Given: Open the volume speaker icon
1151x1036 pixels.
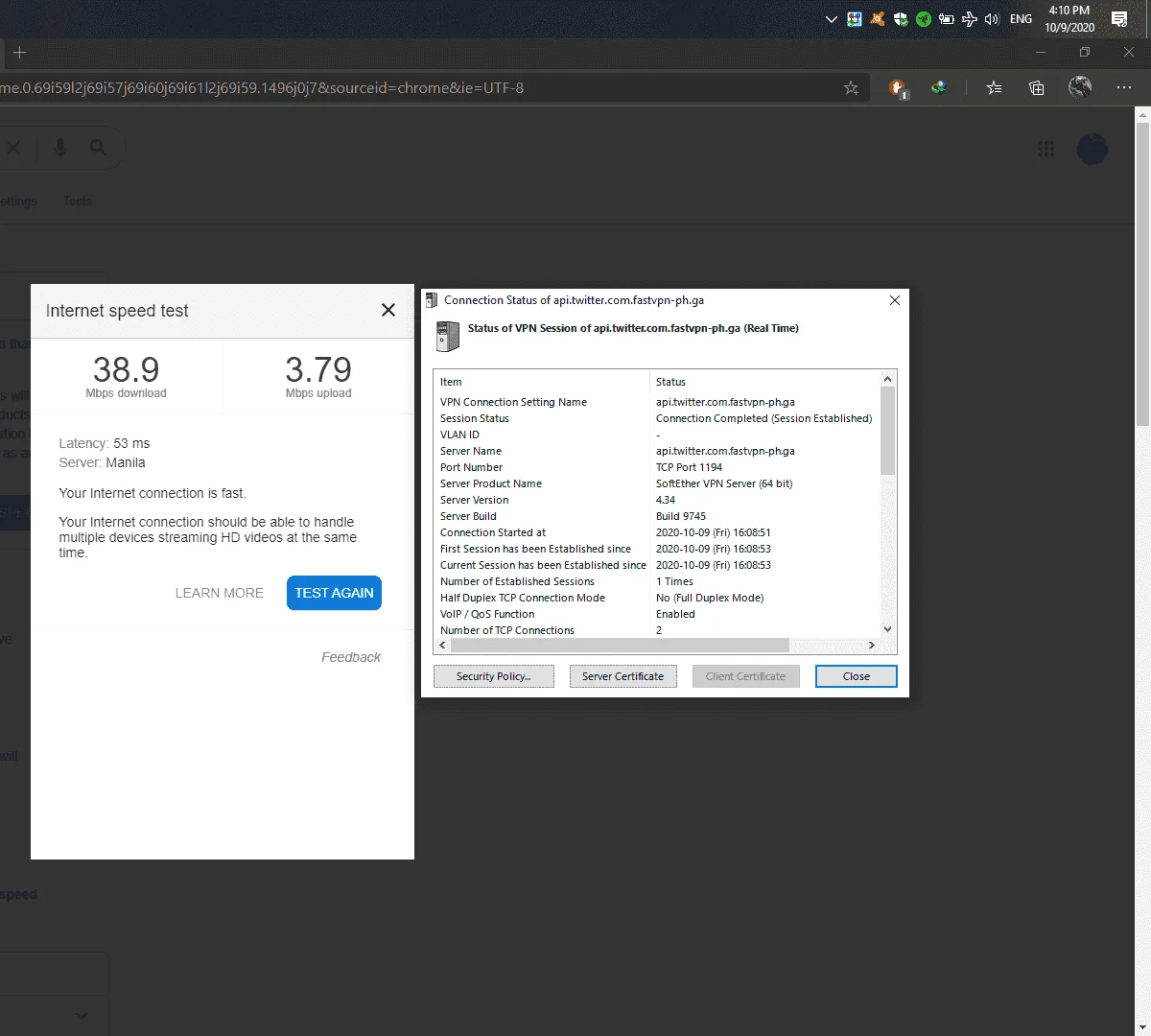Looking at the screenshot, I should click(x=992, y=19).
